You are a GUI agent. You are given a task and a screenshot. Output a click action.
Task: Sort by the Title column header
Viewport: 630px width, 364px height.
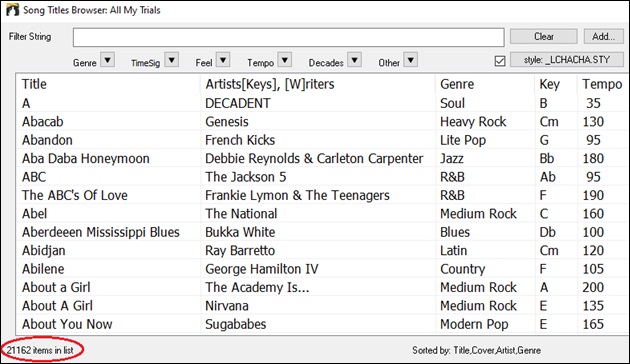[34, 84]
